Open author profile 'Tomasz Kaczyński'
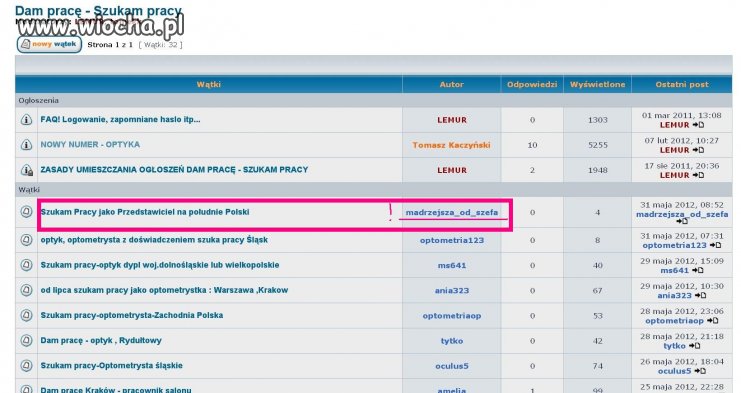 [451, 145]
